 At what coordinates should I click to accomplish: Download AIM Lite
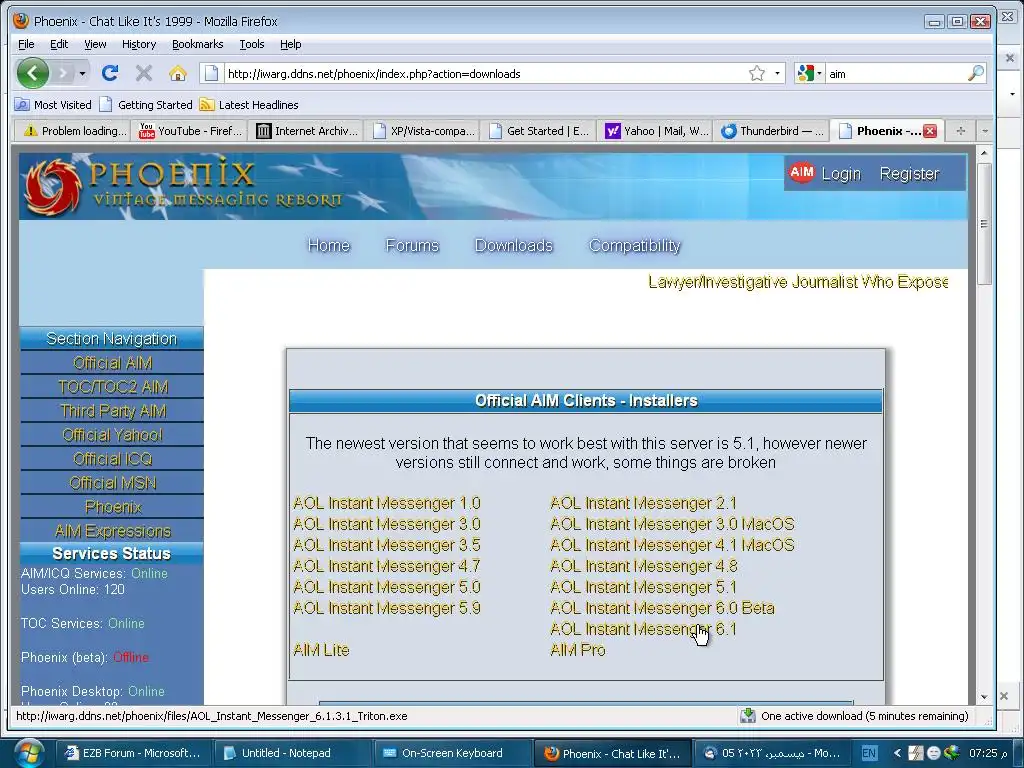pos(321,650)
